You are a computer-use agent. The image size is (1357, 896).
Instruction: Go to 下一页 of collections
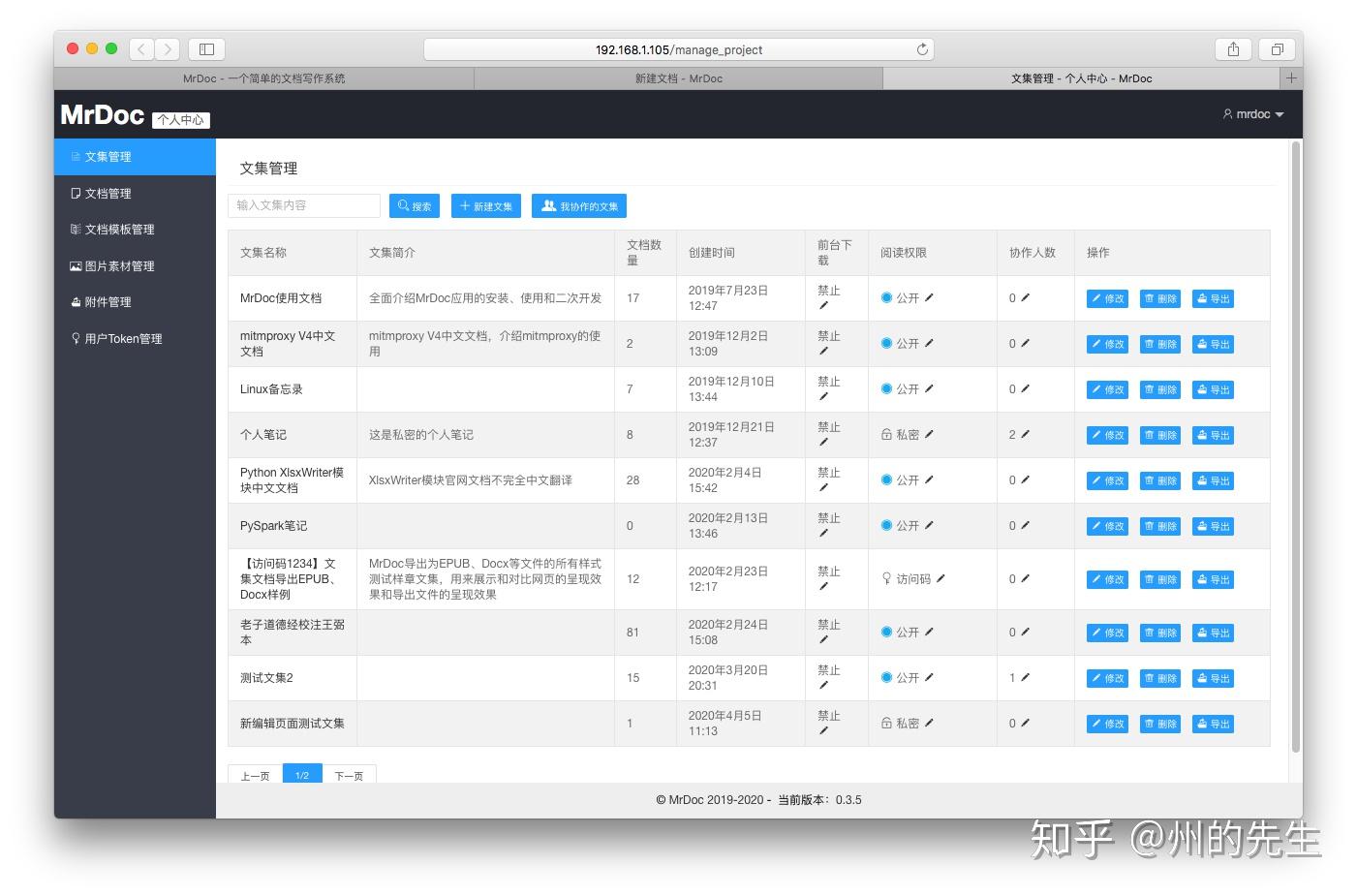point(349,775)
